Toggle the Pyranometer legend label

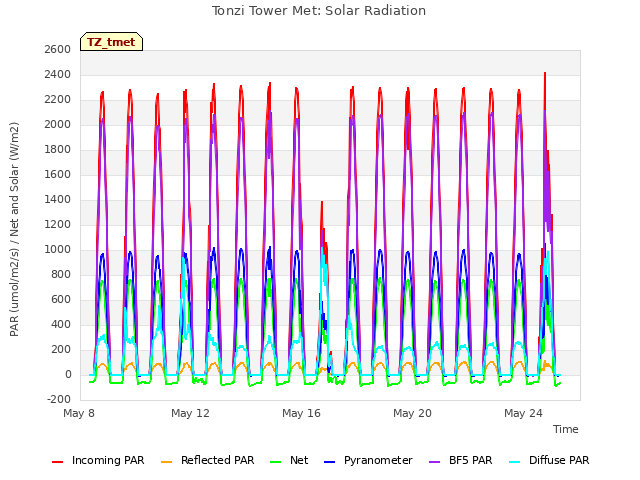[x=378, y=460]
